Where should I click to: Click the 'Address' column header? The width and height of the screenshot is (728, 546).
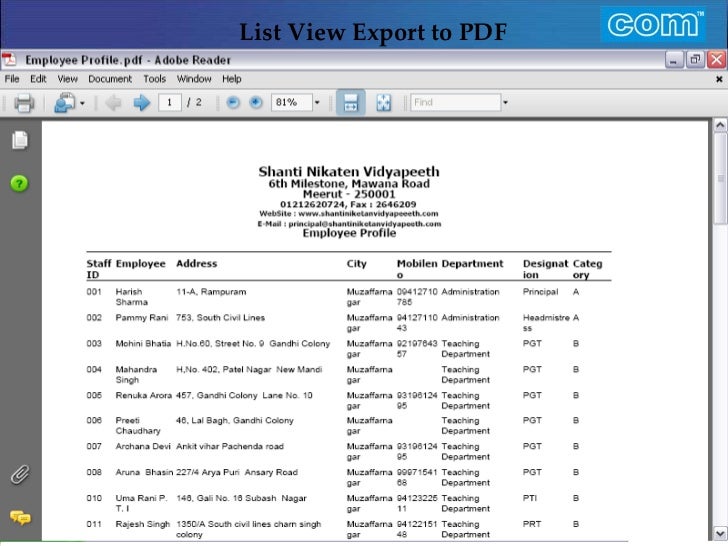[x=196, y=264]
